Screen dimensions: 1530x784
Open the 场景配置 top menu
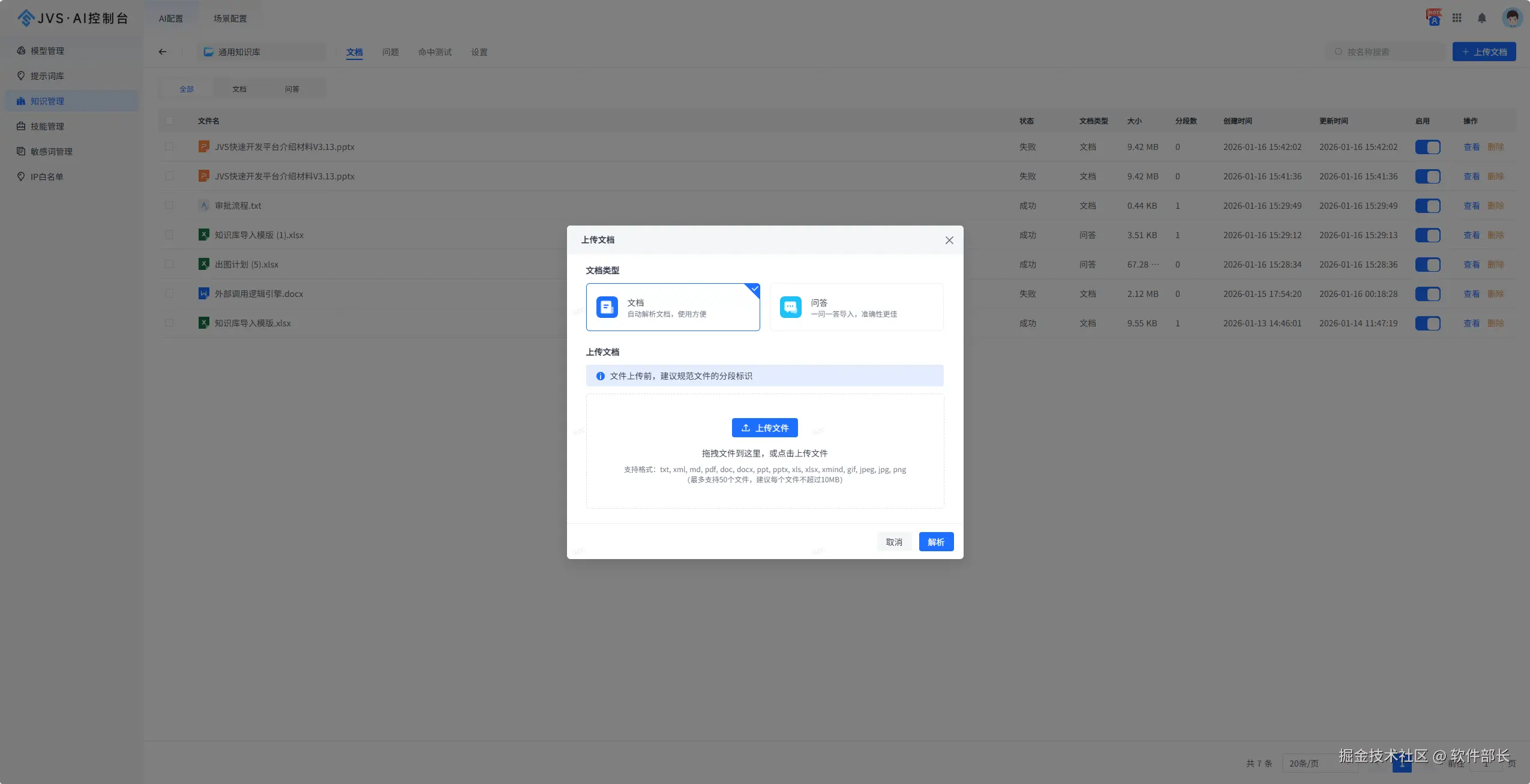click(x=230, y=19)
